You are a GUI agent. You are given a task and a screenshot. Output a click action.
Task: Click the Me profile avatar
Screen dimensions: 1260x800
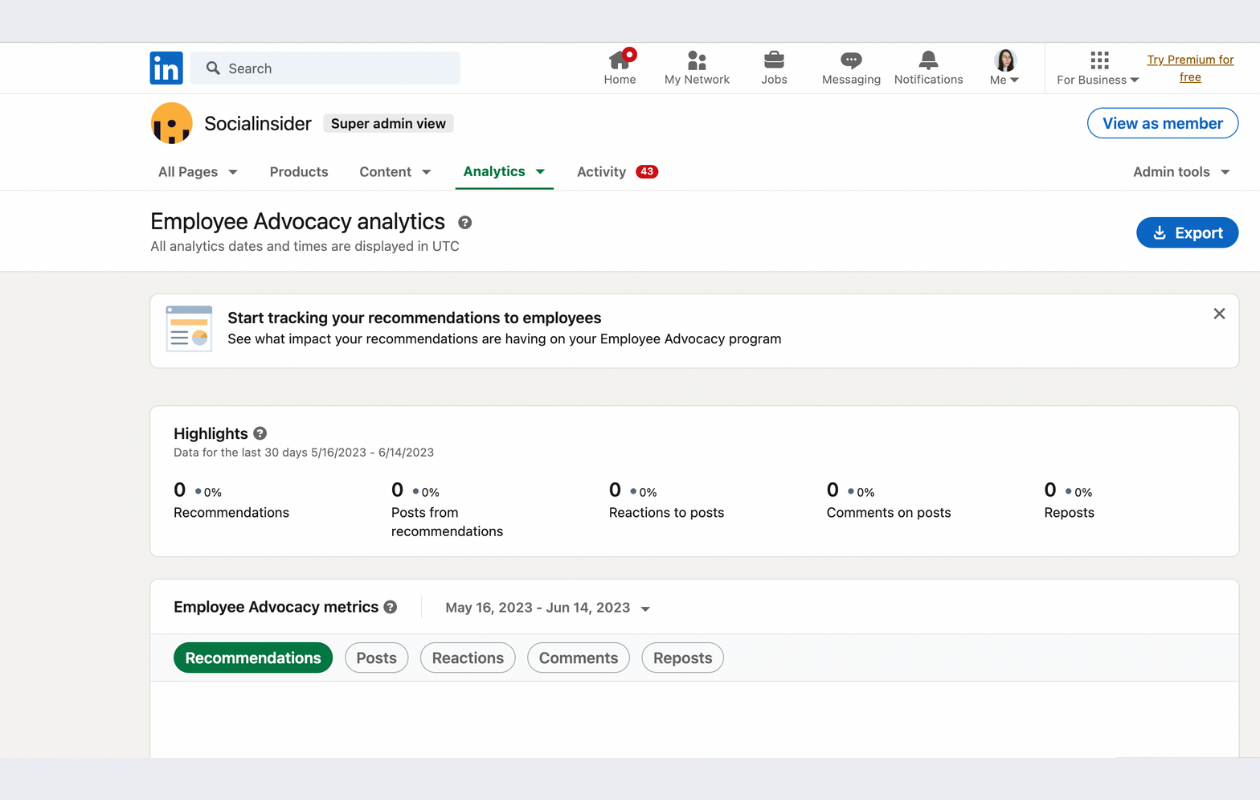tap(1005, 60)
